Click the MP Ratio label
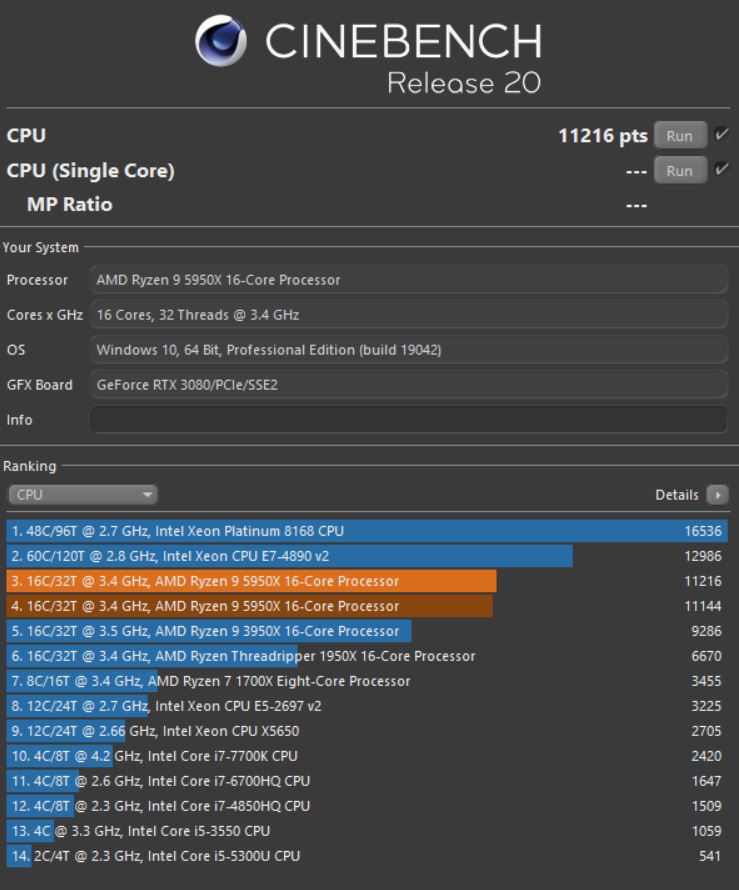The width and height of the screenshot is (739, 890). point(70,204)
